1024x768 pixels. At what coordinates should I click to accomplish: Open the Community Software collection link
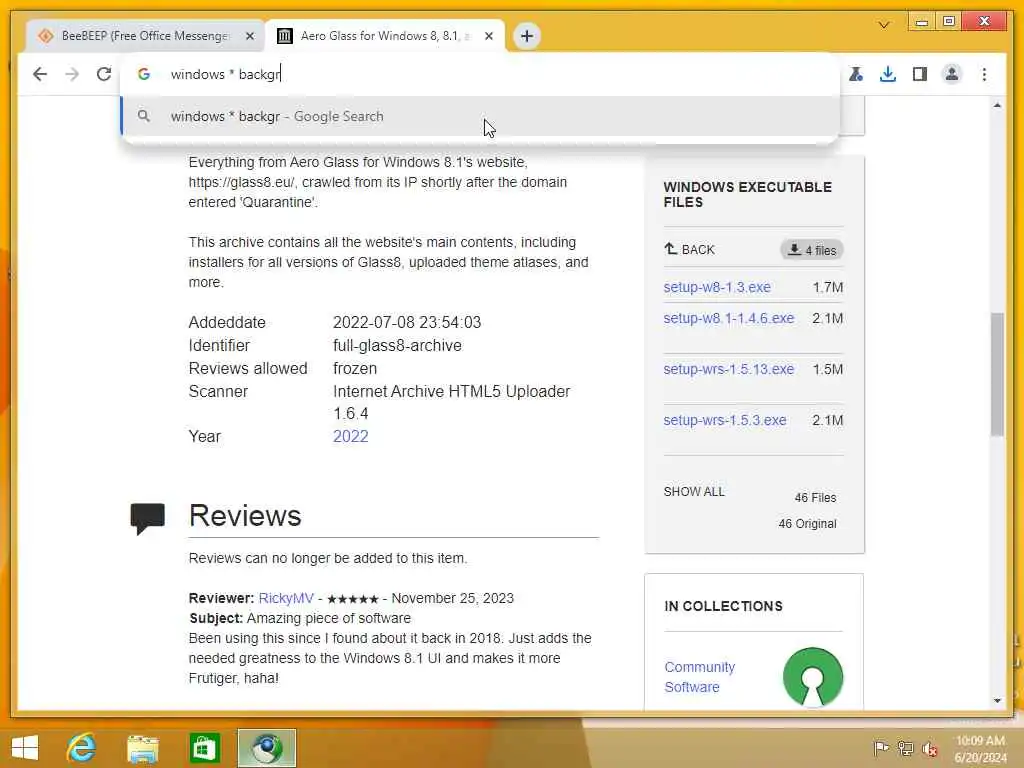(699, 677)
